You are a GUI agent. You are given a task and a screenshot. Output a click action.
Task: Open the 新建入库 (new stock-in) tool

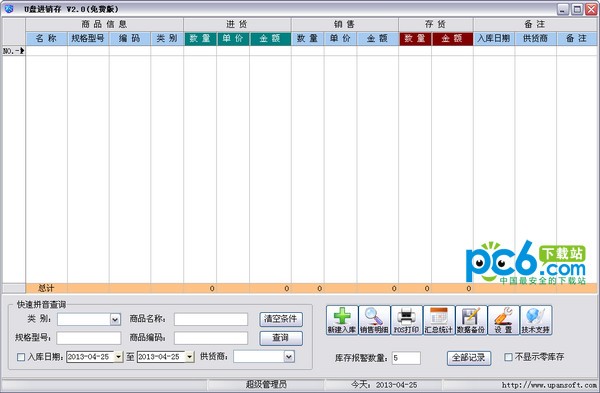click(x=342, y=320)
